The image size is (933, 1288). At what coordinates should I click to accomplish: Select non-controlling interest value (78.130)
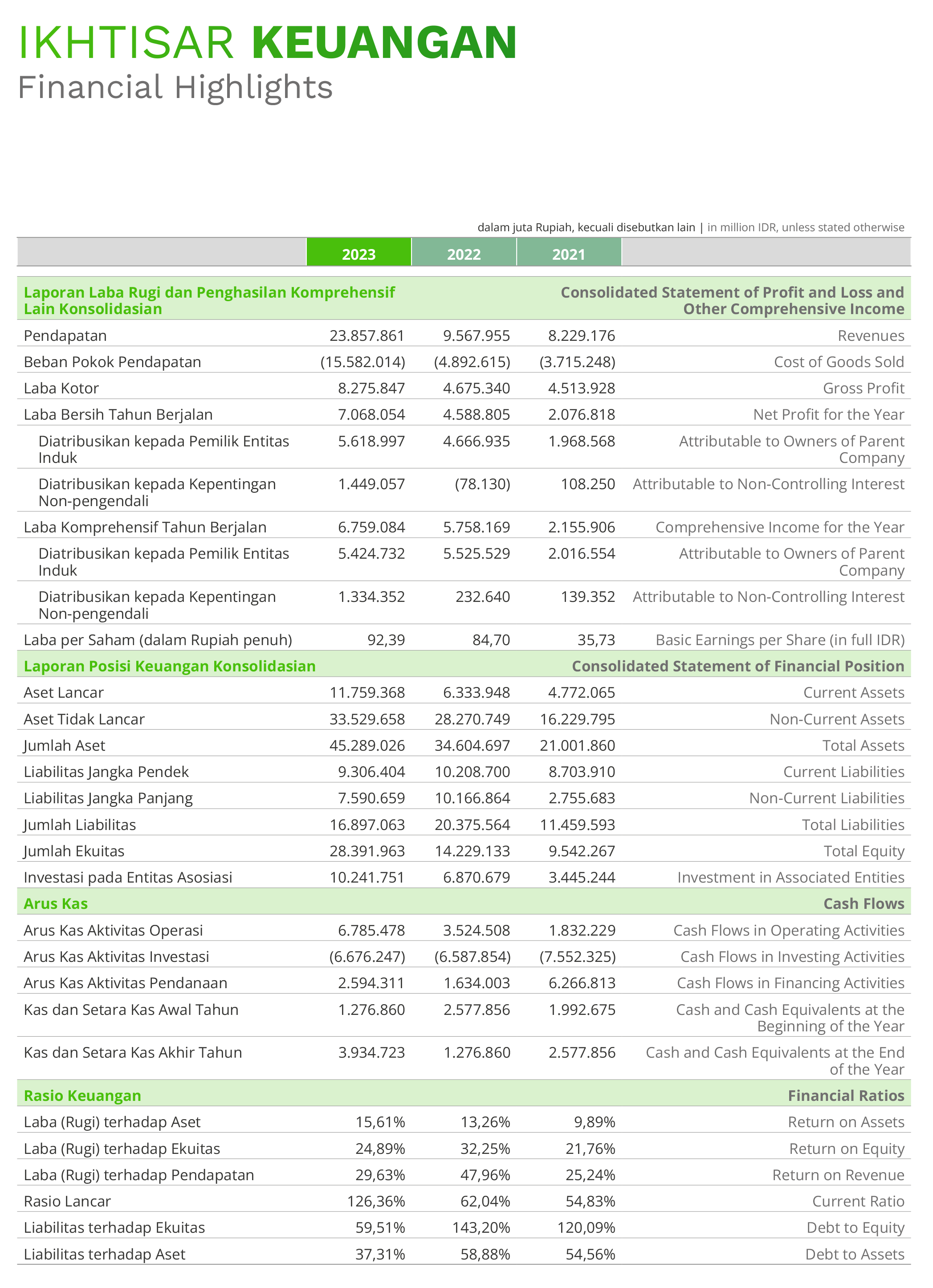[482, 484]
